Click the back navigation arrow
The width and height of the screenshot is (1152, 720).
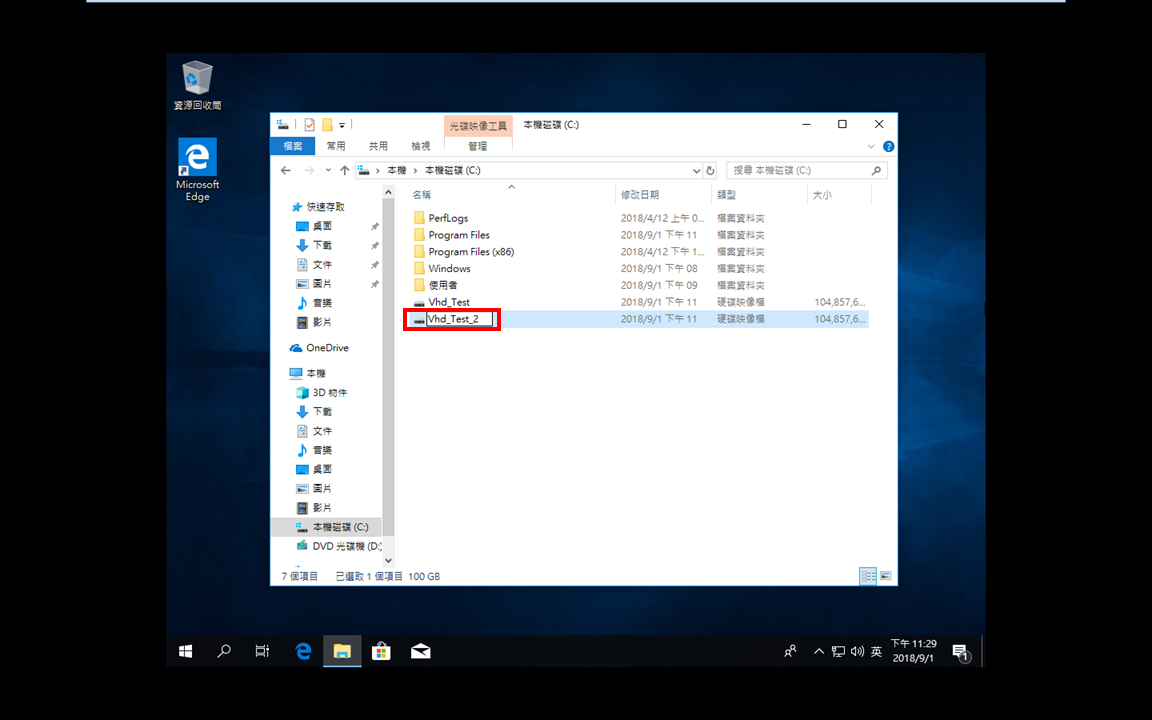[x=286, y=170]
